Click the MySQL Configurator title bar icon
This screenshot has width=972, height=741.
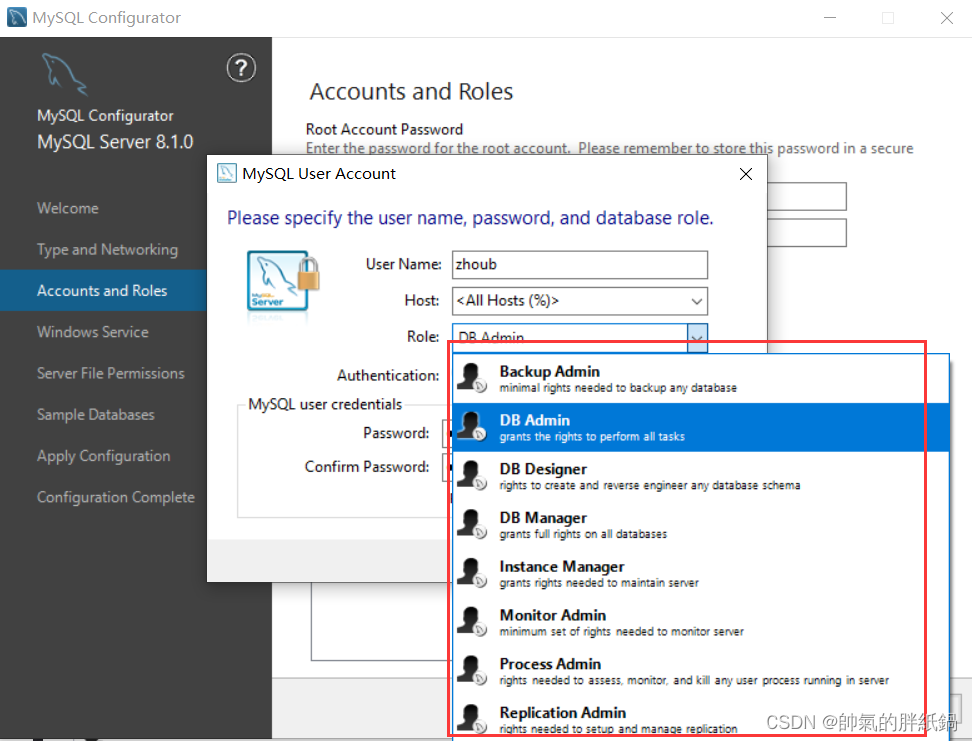click(x=17, y=17)
